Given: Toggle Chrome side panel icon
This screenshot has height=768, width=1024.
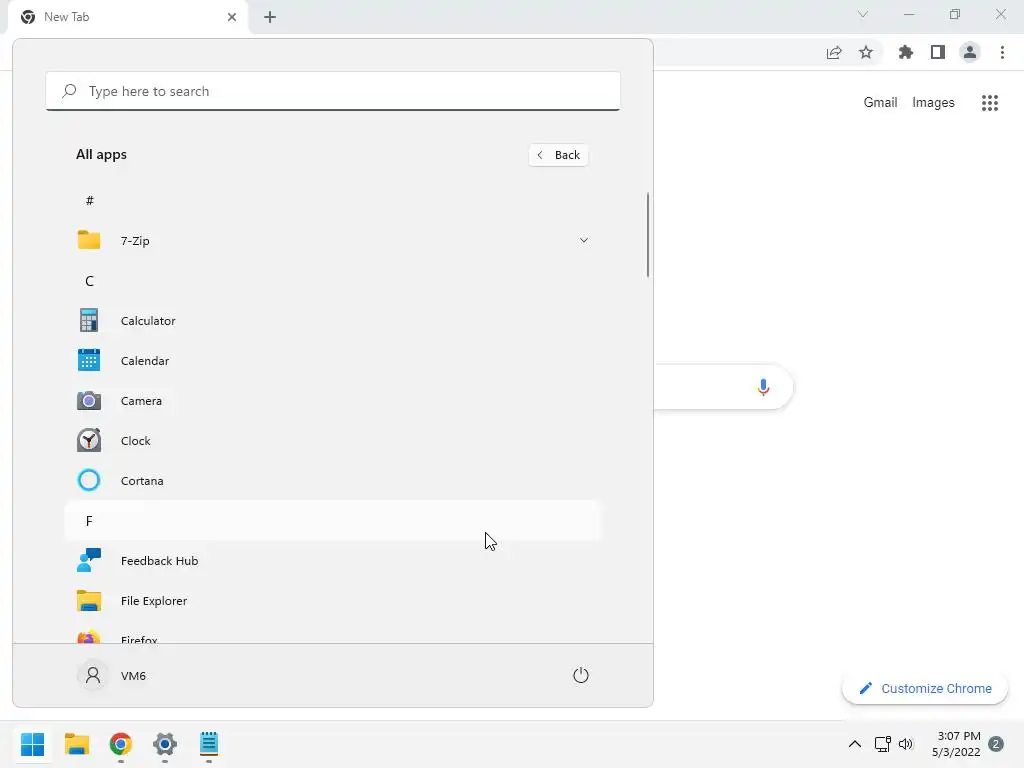Looking at the screenshot, I should click(938, 52).
